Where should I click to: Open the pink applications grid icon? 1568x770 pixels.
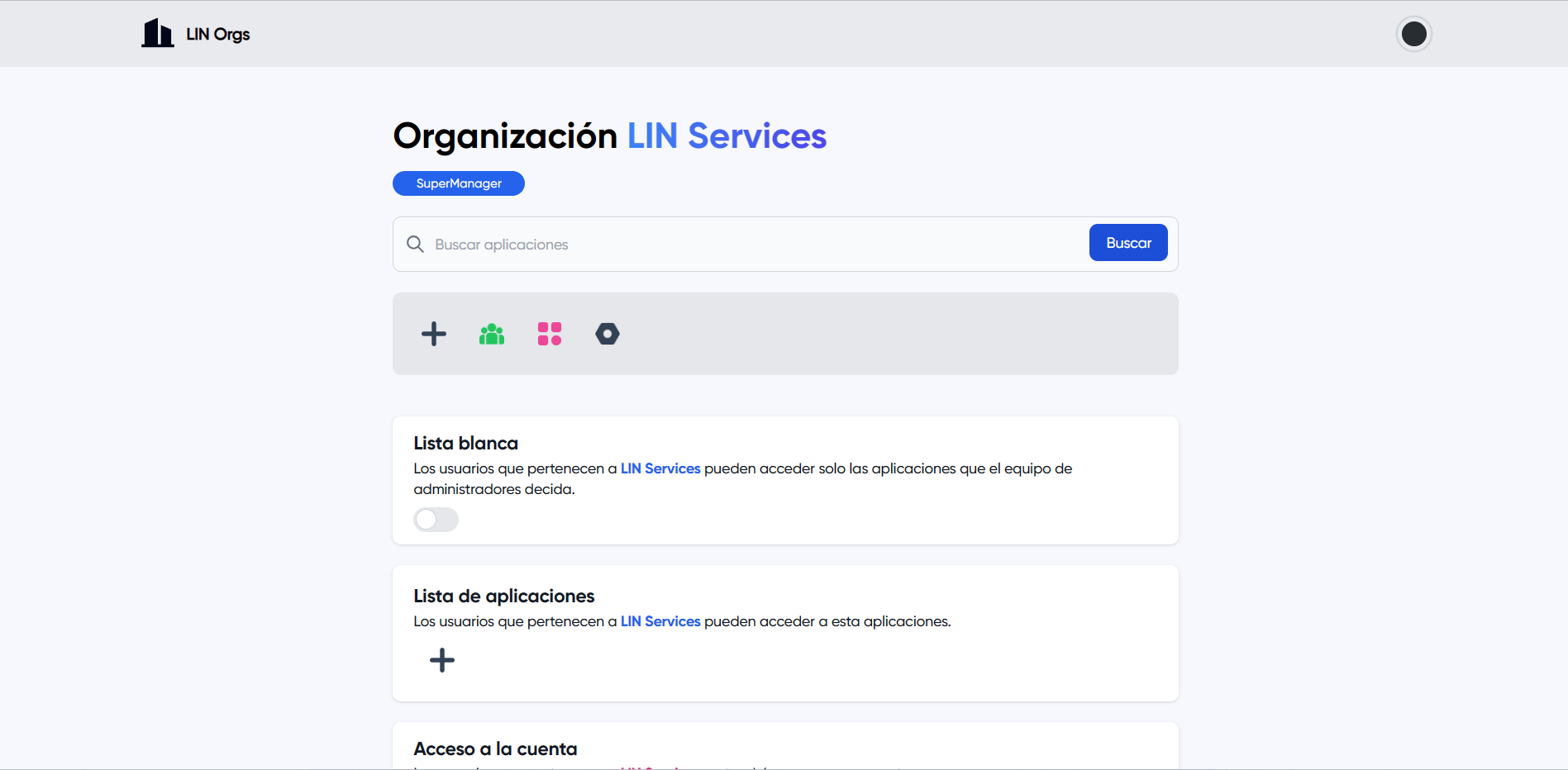point(549,334)
